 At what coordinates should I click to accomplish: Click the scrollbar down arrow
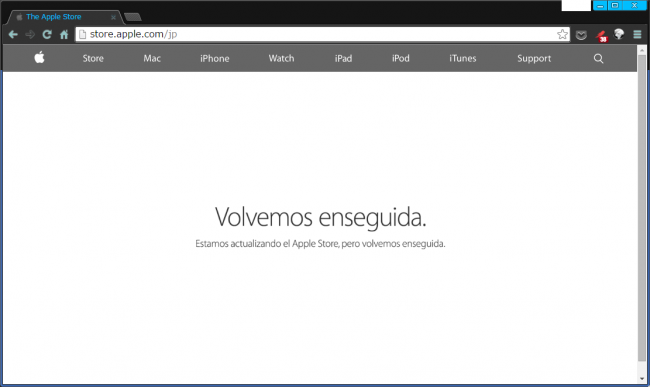[642, 379]
